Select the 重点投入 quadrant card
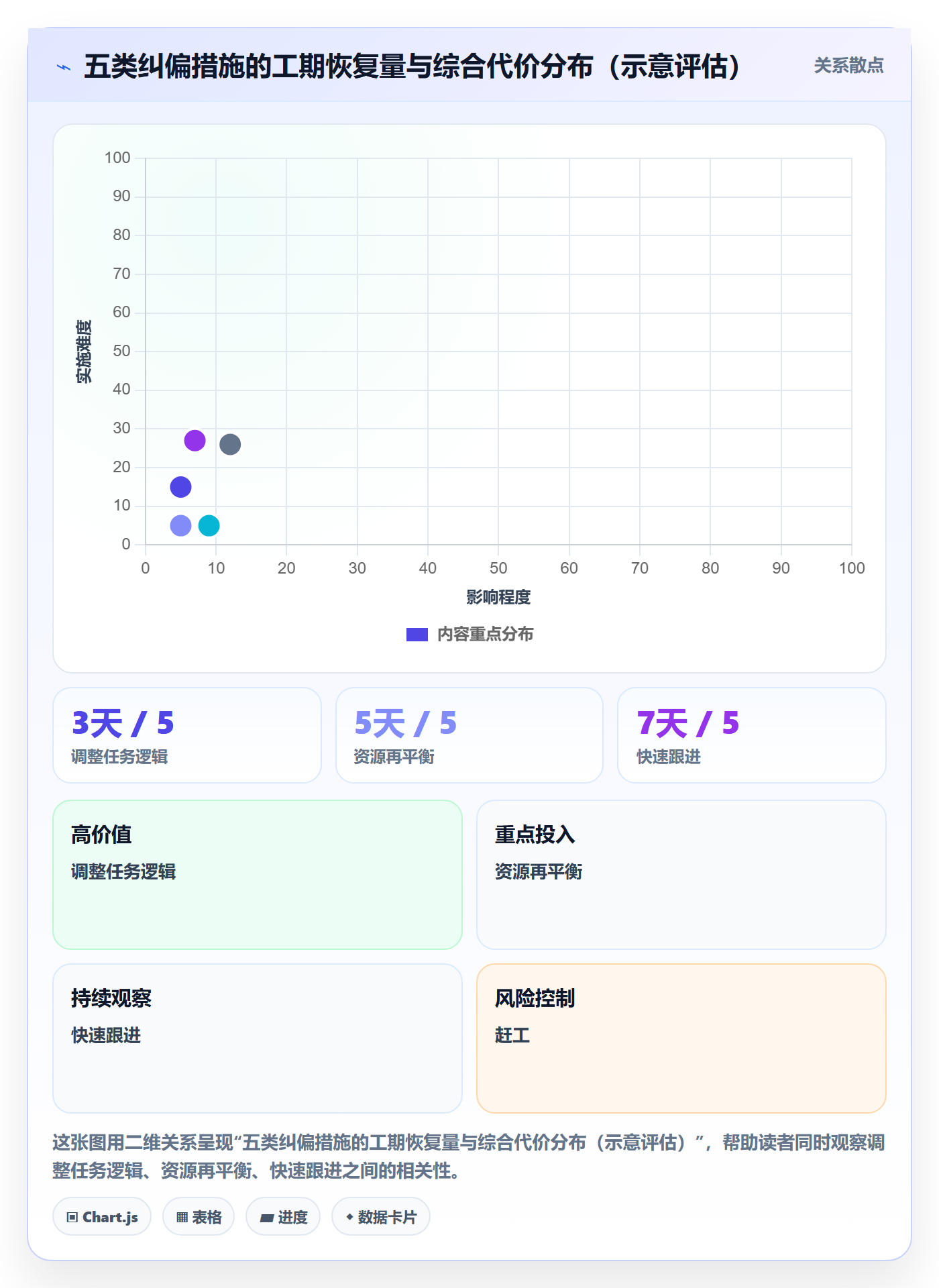Image resolution: width=939 pixels, height=1288 pixels. [x=681, y=875]
